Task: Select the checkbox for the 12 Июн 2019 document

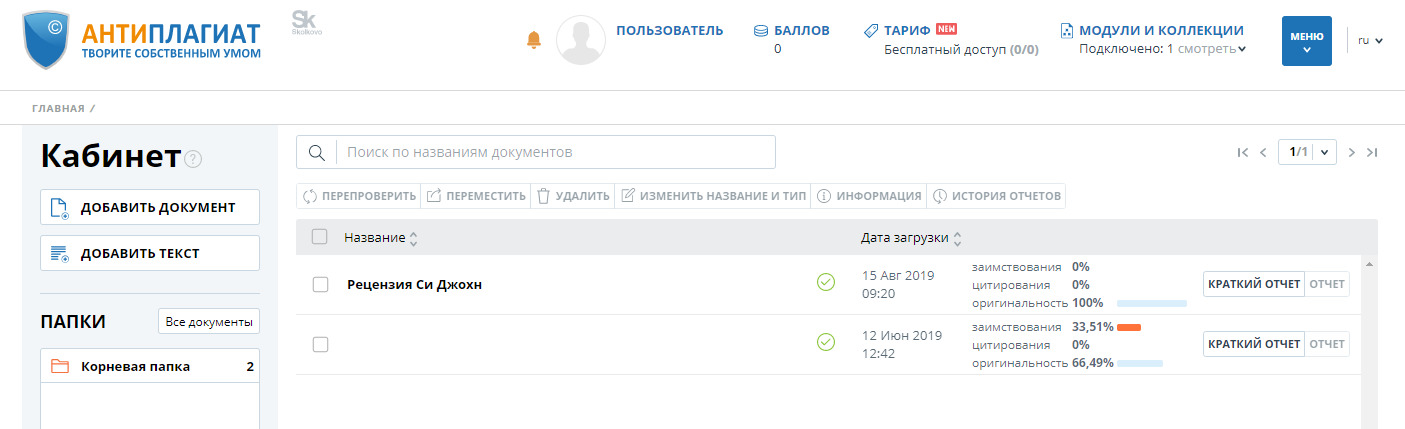Action: point(320,344)
